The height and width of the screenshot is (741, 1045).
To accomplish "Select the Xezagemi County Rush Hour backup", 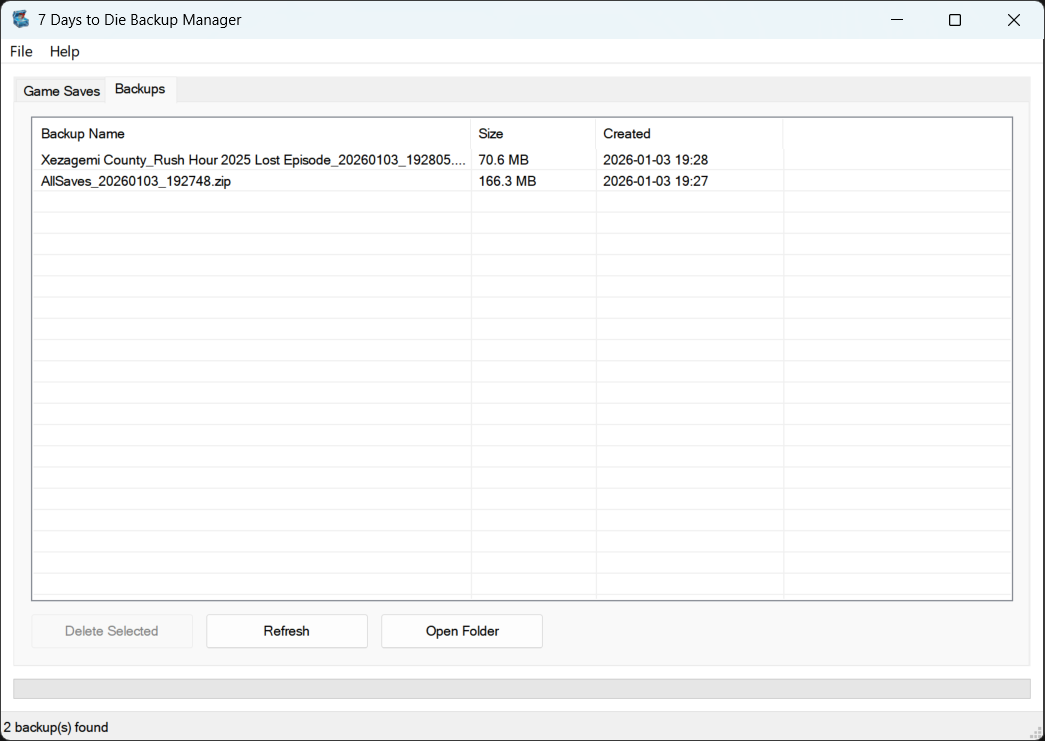I will pyautogui.click(x=253, y=160).
